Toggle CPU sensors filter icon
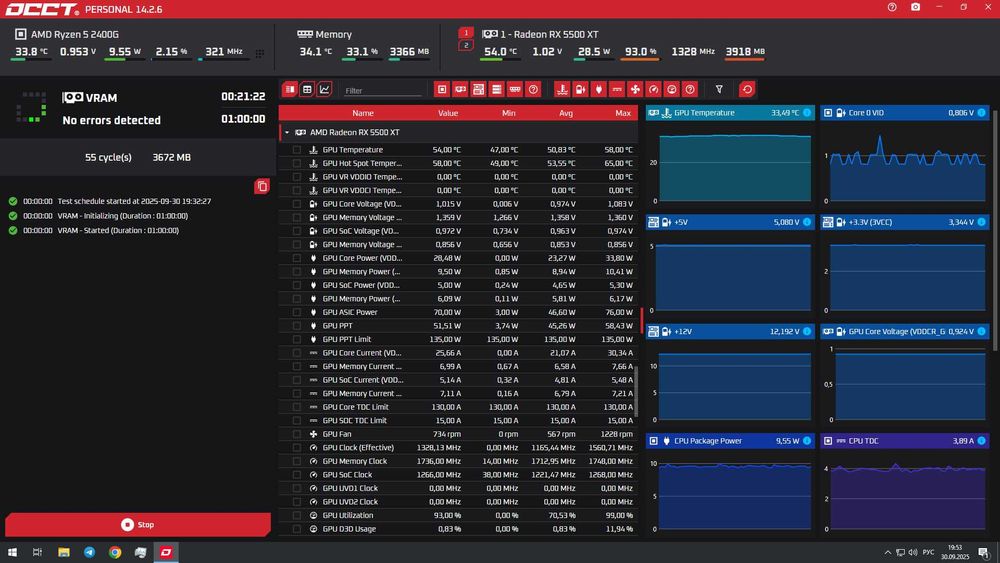Screen dimensions: 1000x563 pyautogui.click(x=442, y=89)
